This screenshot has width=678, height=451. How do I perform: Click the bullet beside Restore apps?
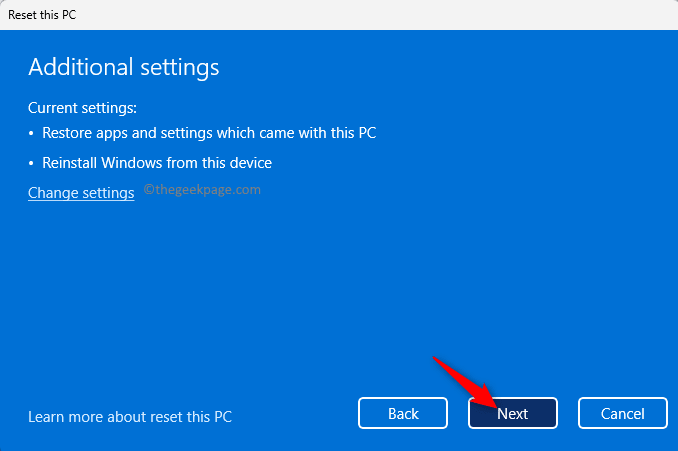(x=32, y=133)
